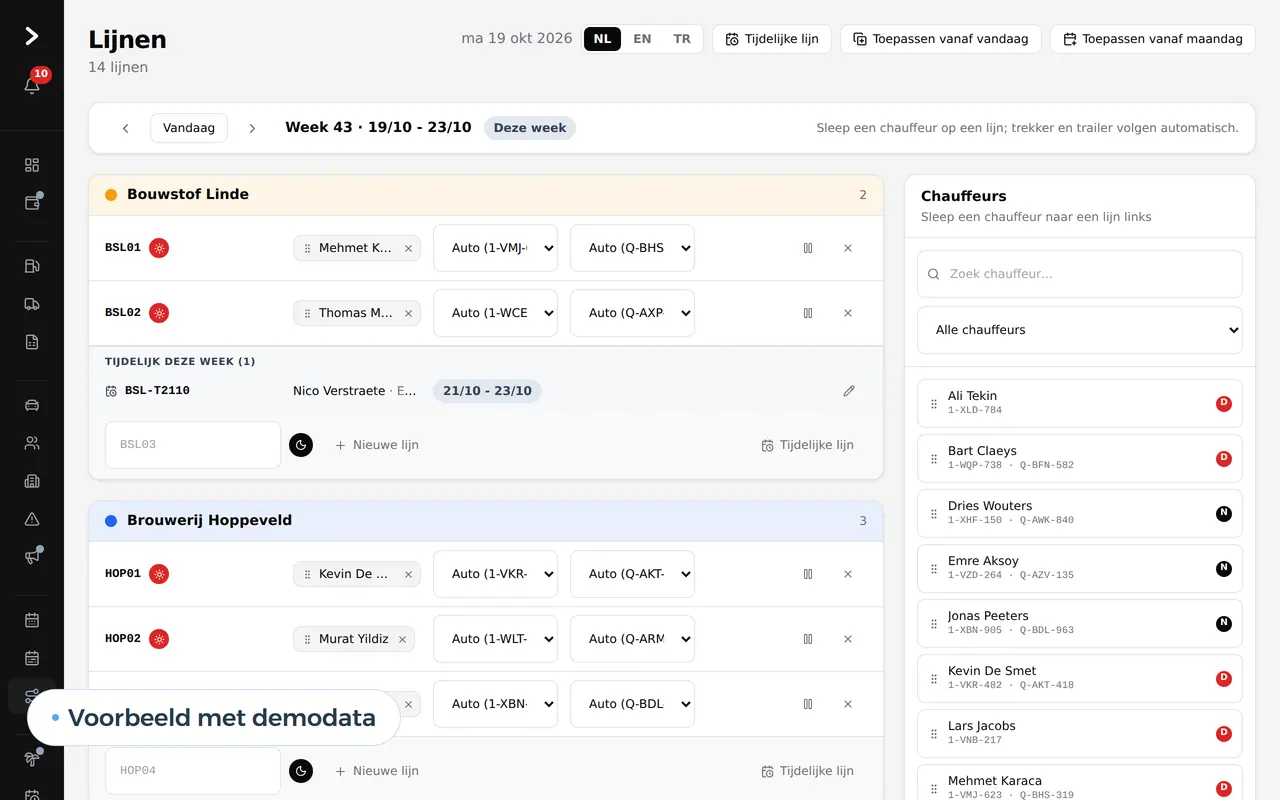Select the Ali Tekin driver card
Image resolution: width=1280 pixels, height=800 pixels.
point(1080,403)
